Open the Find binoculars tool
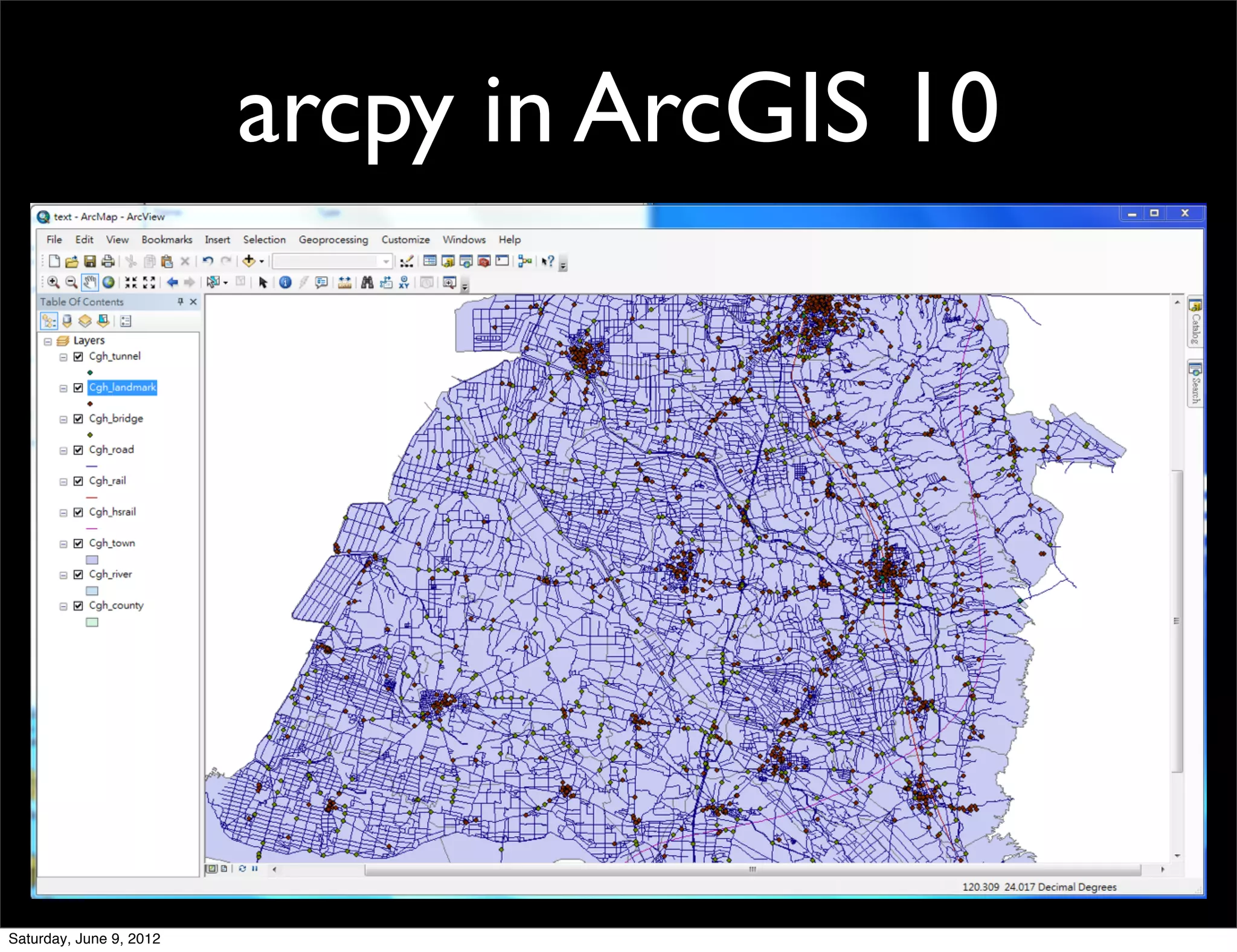 point(367,282)
